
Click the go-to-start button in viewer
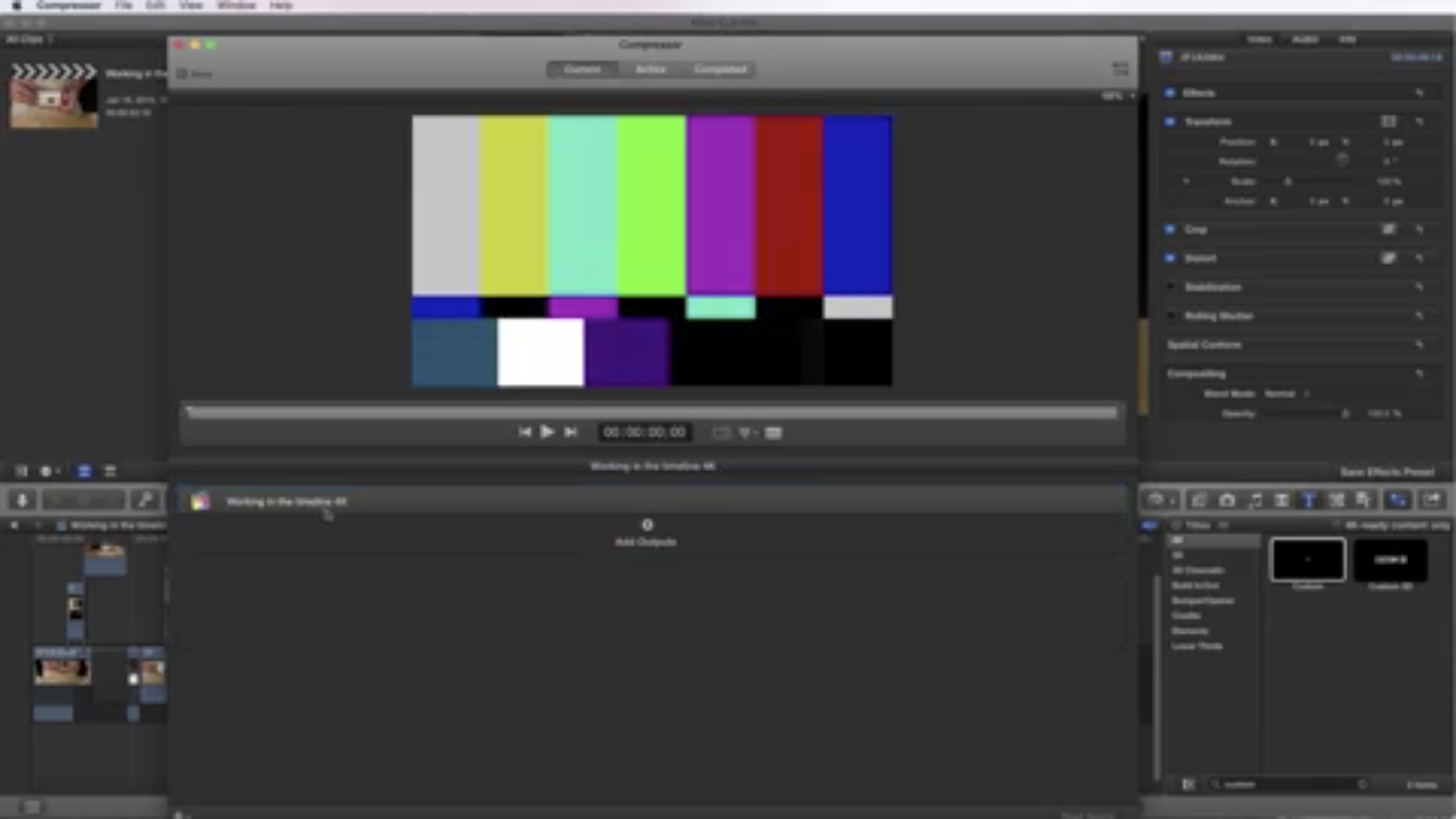click(524, 432)
